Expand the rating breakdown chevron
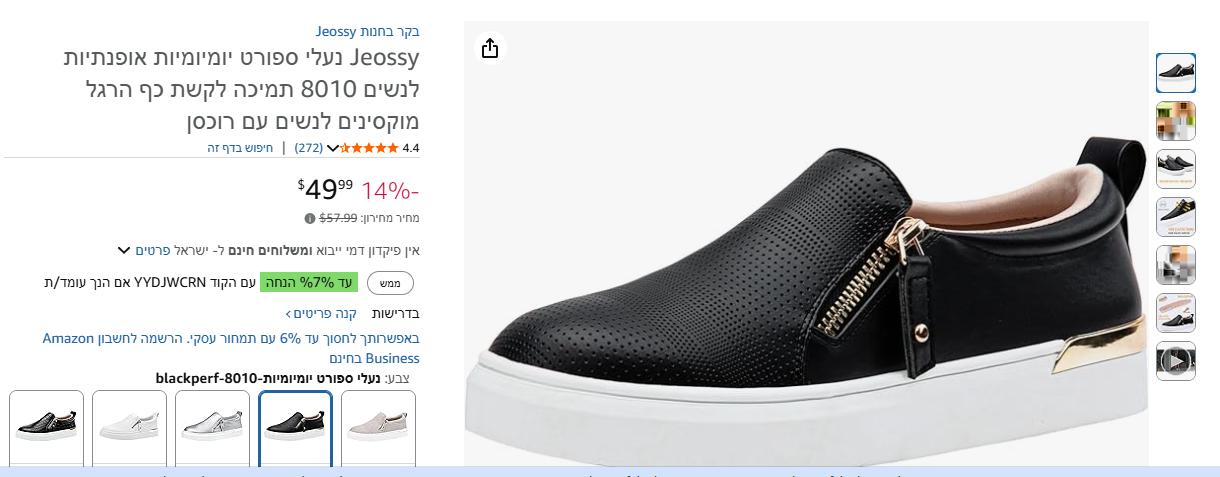 pyautogui.click(x=333, y=148)
